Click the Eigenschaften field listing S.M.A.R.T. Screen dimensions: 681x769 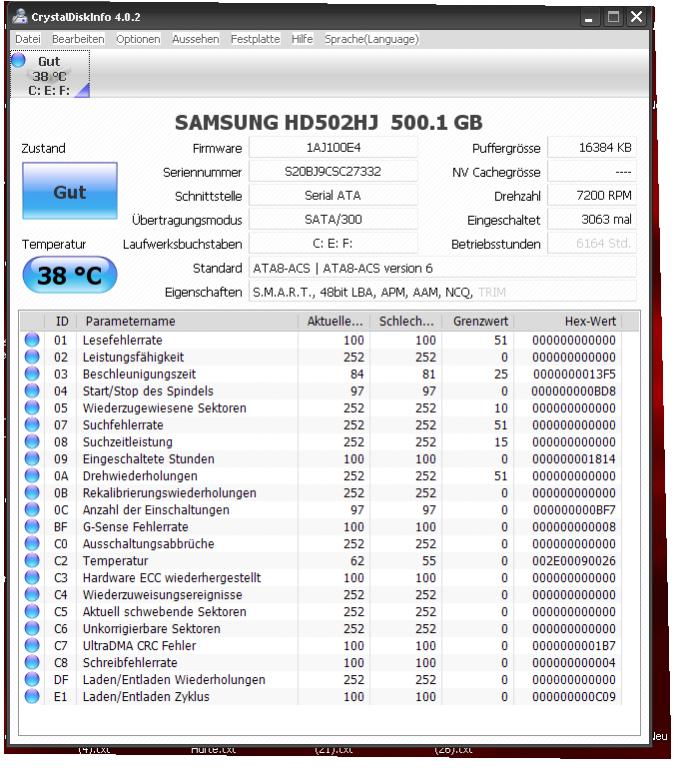443,292
